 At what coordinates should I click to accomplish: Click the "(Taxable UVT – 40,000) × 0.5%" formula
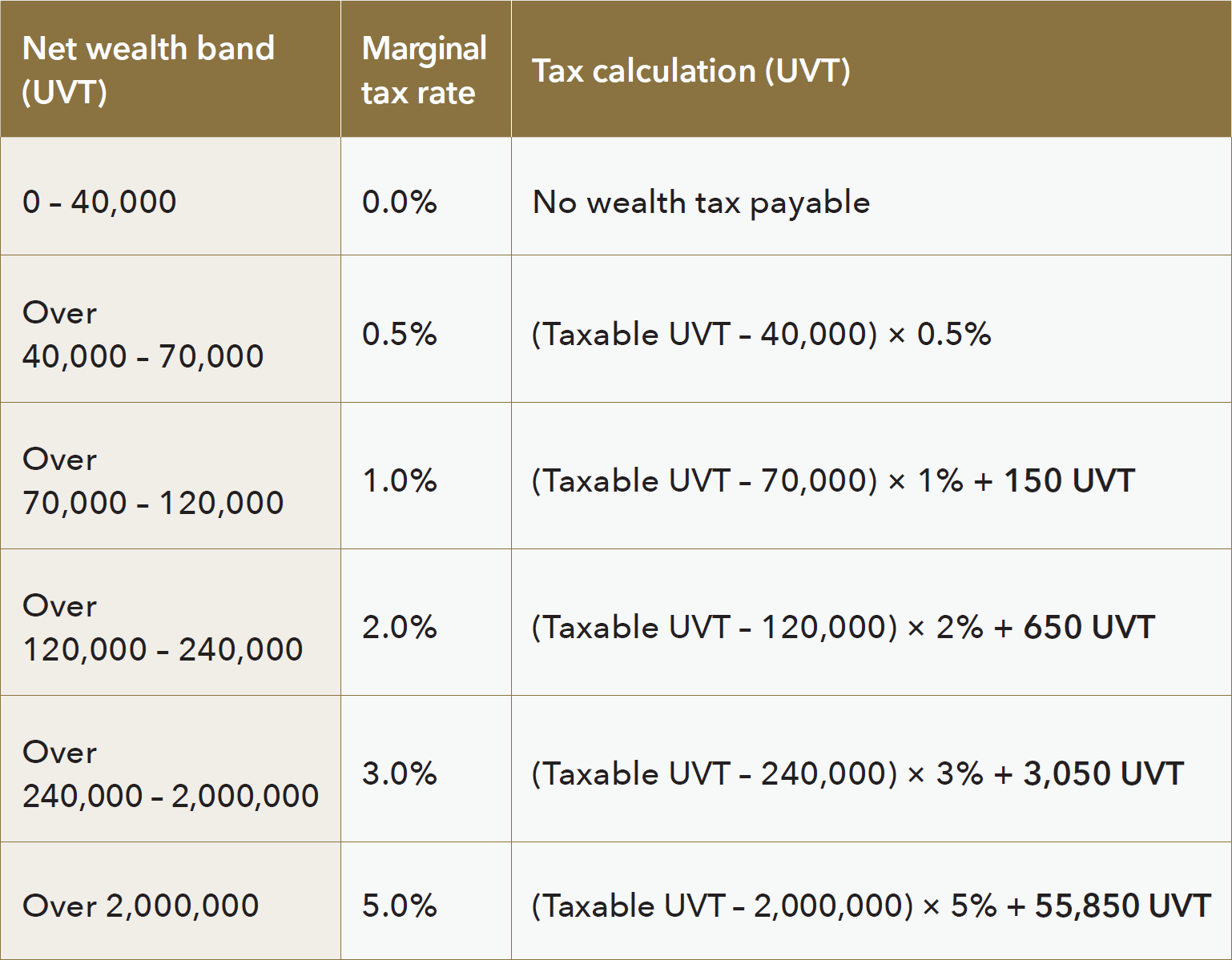761,334
